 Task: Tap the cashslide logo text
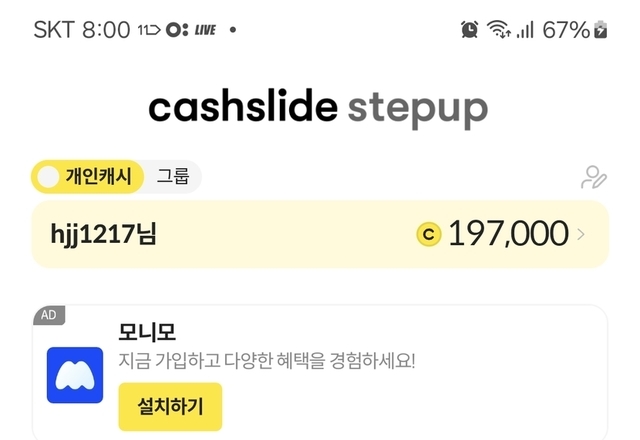243,108
